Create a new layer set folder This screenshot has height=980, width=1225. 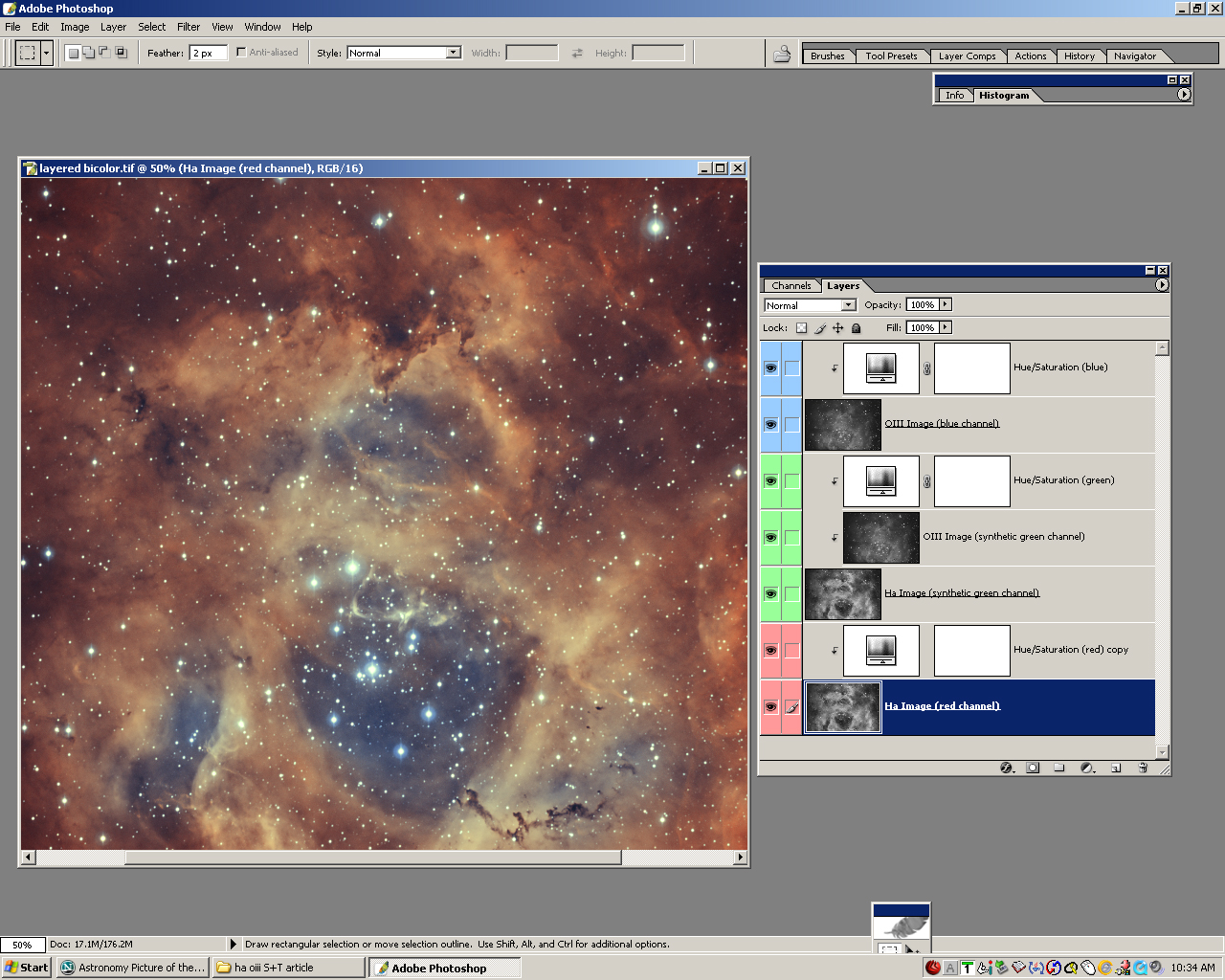(1059, 768)
